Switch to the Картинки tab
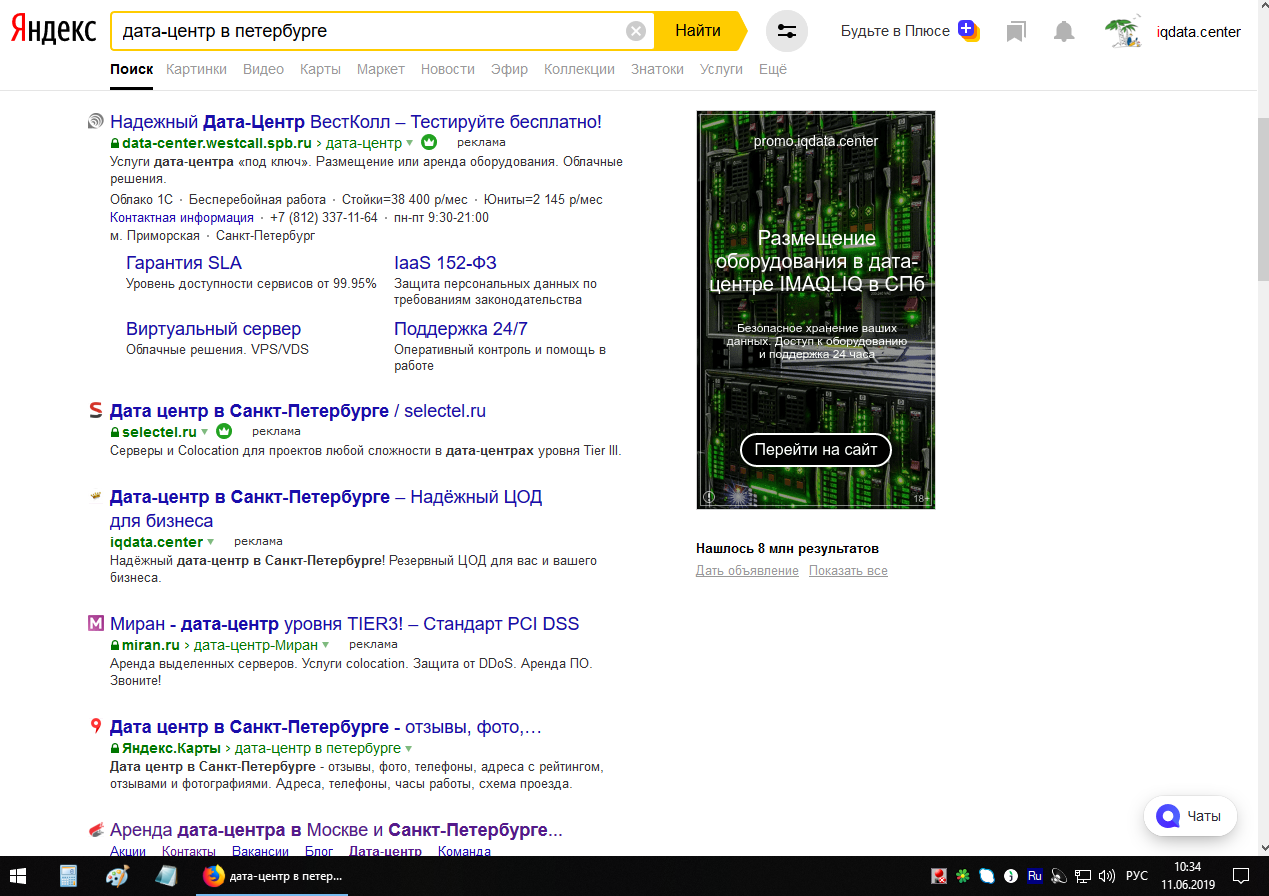The height and width of the screenshot is (896, 1269). [x=197, y=69]
